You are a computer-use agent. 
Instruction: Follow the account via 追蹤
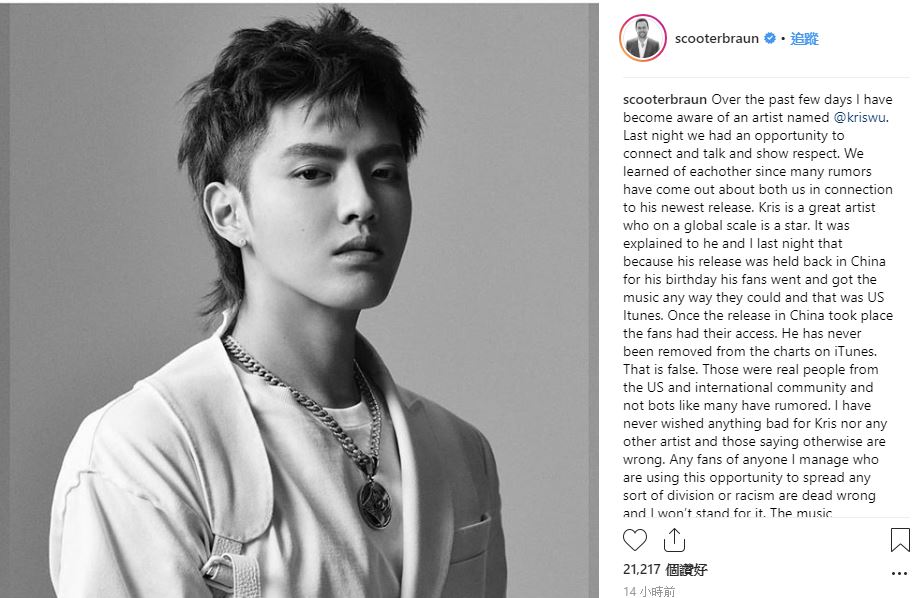[804, 39]
